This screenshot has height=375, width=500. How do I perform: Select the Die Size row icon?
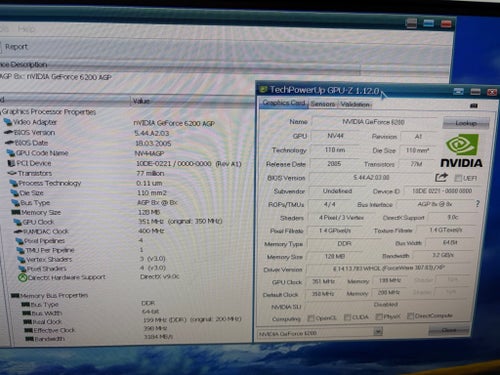click(x=14, y=193)
